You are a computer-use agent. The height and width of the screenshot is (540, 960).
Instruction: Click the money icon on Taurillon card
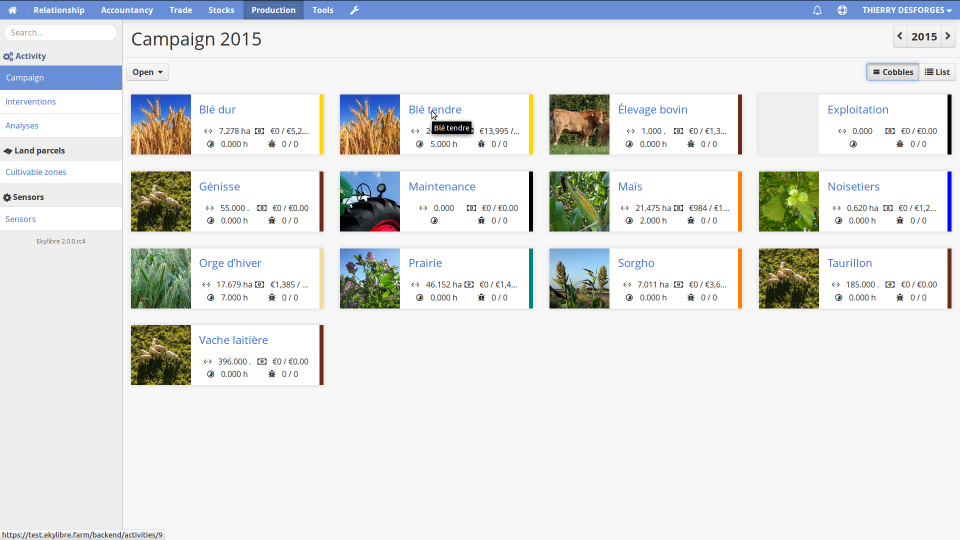[890, 285]
